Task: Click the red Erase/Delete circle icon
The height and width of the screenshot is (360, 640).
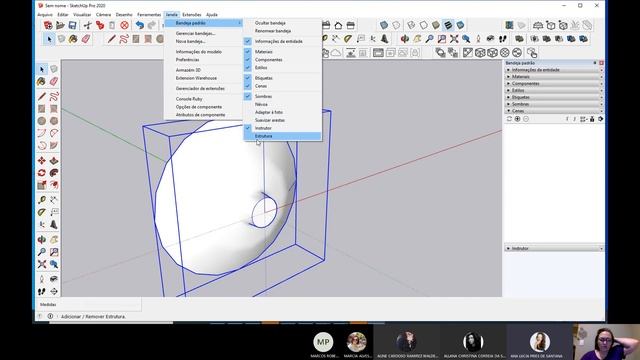Action: click(124, 25)
